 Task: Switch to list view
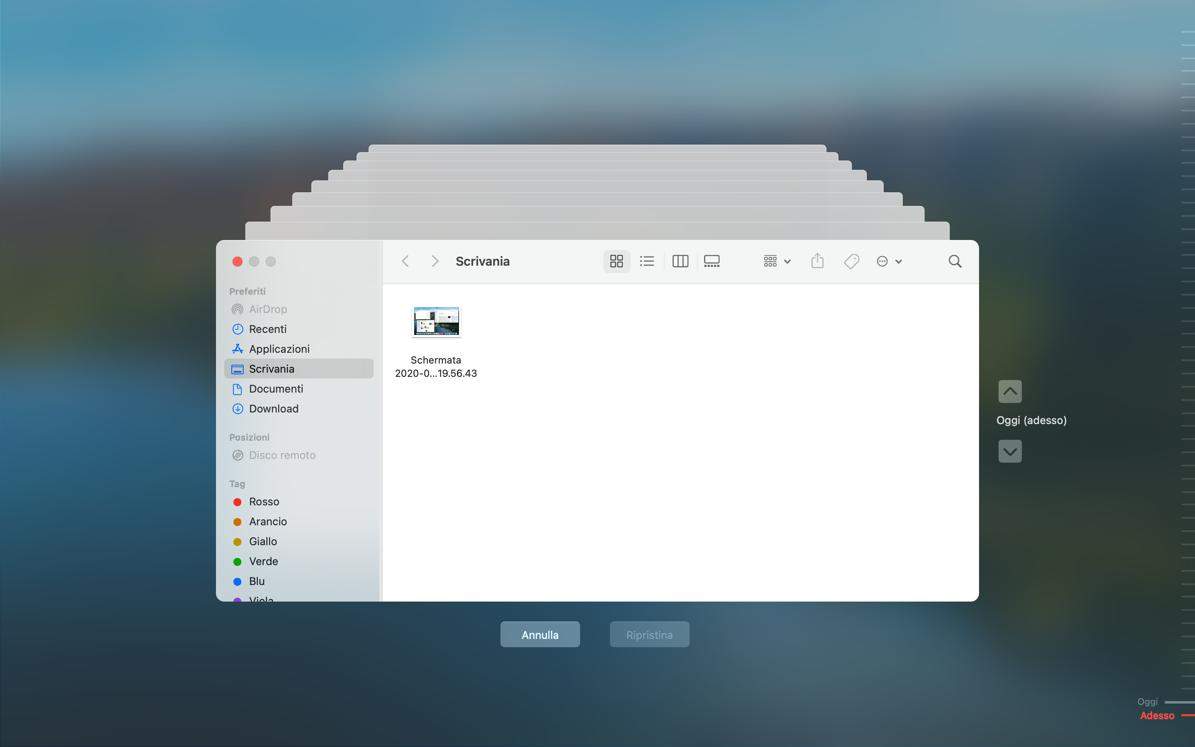(x=647, y=261)
